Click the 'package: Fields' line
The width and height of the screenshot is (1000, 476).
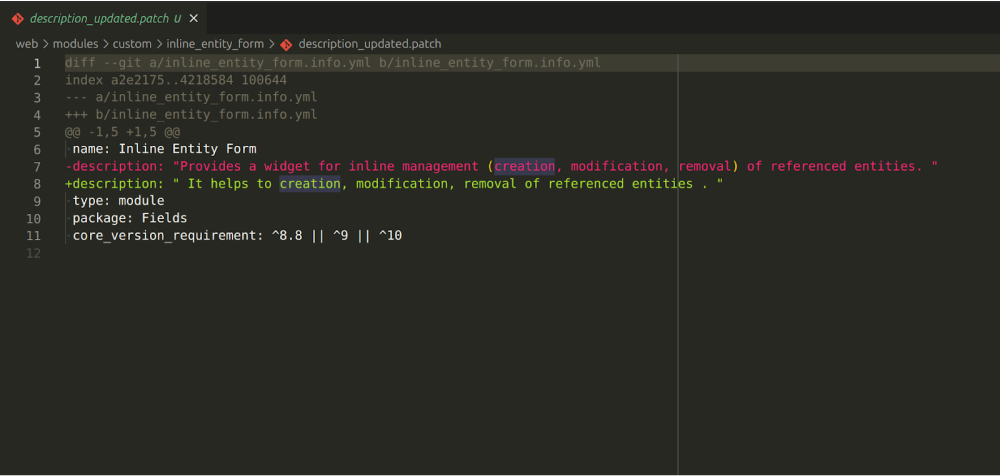point(130,218)
